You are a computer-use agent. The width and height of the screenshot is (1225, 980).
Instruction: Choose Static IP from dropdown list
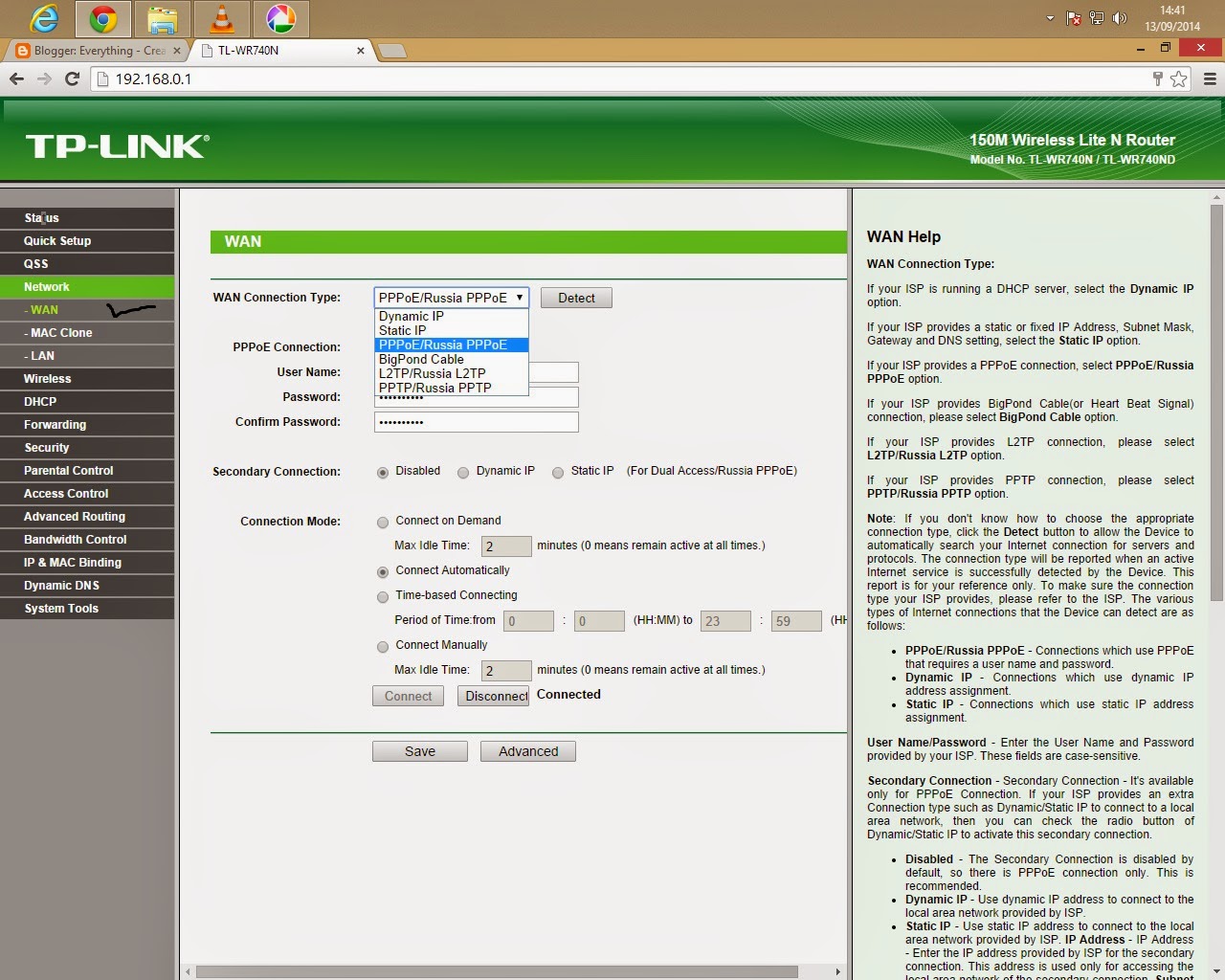tap(452, 330)
